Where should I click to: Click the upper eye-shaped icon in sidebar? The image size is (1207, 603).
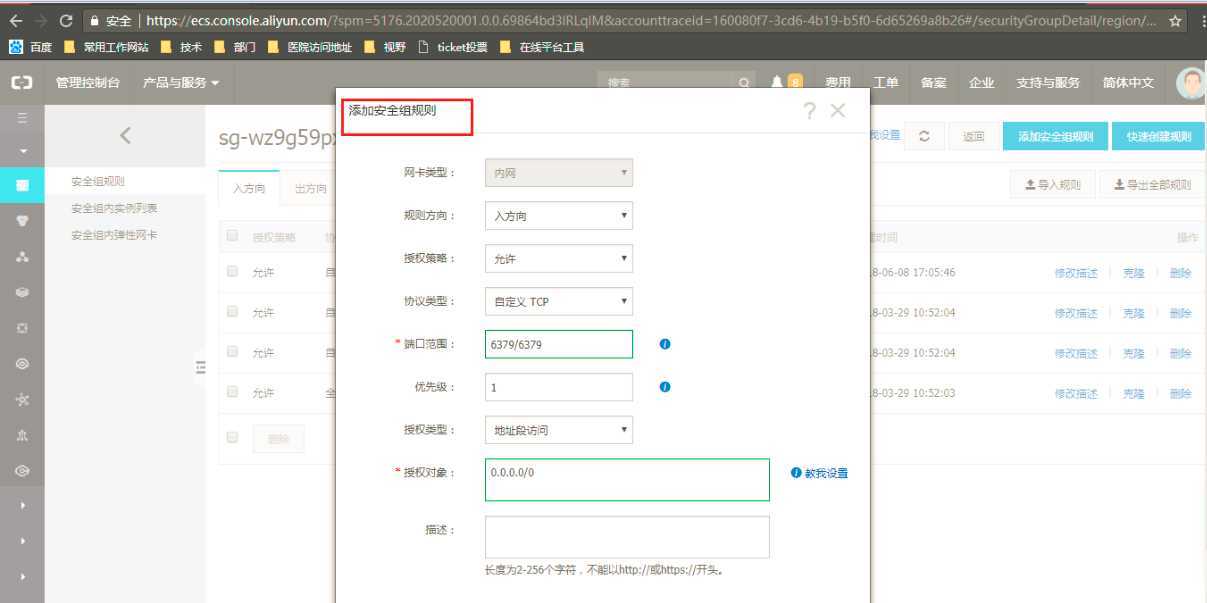pos(22,364)
